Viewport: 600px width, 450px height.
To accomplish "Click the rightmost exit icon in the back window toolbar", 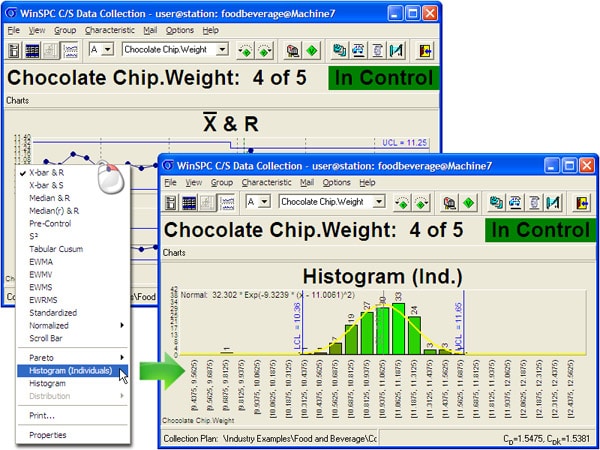I will [x=426, y=49].
